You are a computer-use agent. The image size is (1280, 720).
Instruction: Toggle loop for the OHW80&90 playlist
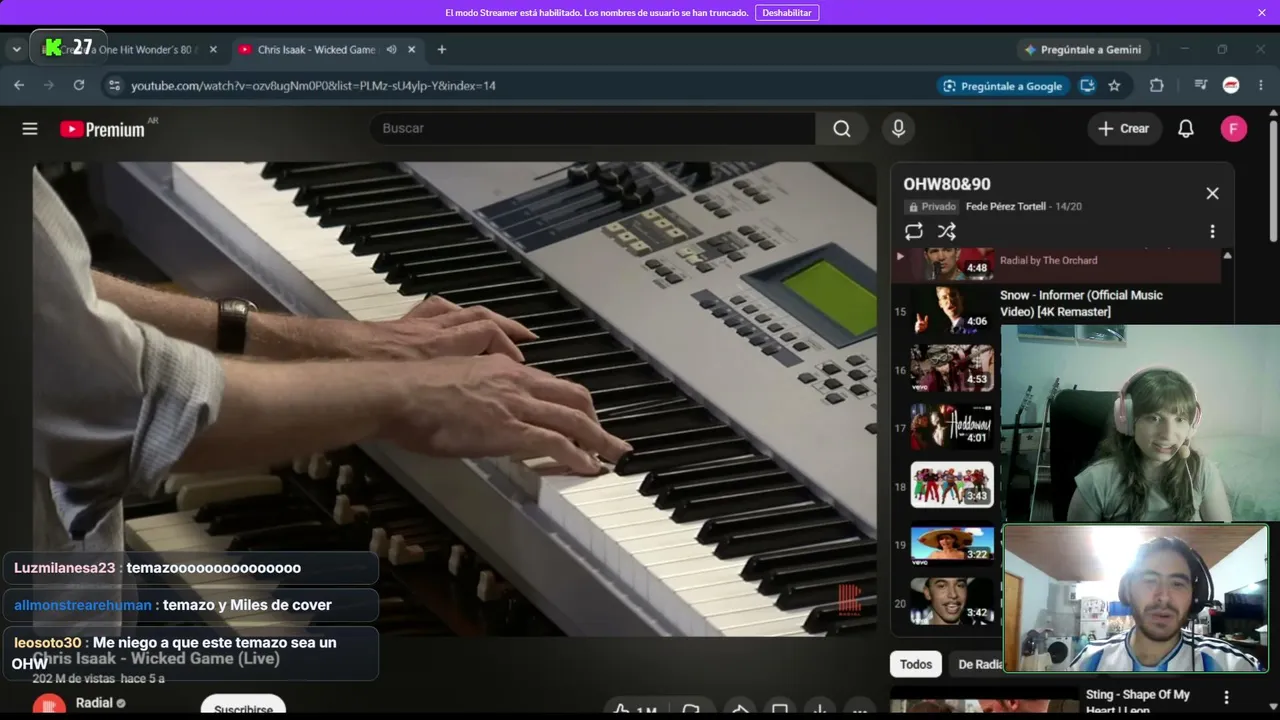tap(914, 232)
